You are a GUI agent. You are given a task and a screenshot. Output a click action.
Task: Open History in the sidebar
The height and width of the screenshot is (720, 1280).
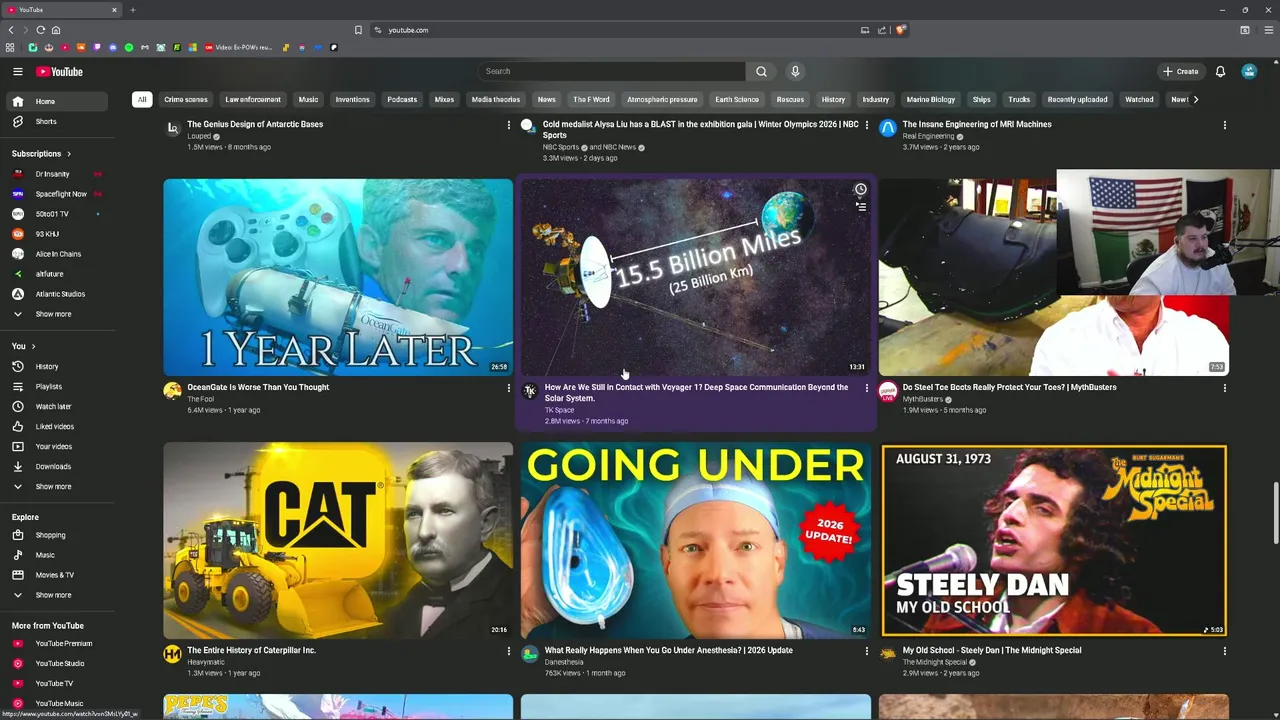pyautogui.click(x=55, y=366)
